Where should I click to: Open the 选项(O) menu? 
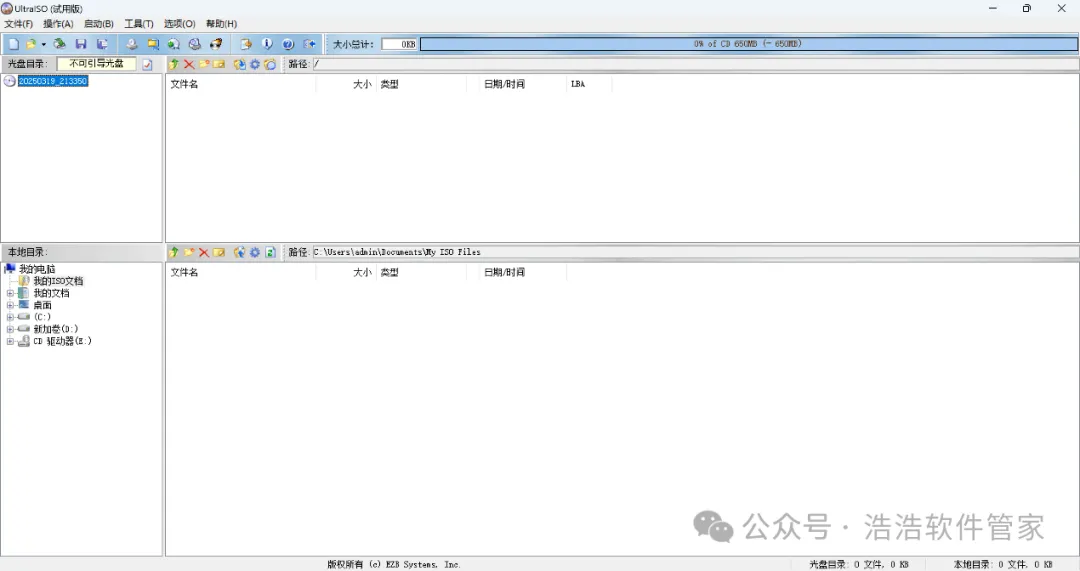point(180,23)
